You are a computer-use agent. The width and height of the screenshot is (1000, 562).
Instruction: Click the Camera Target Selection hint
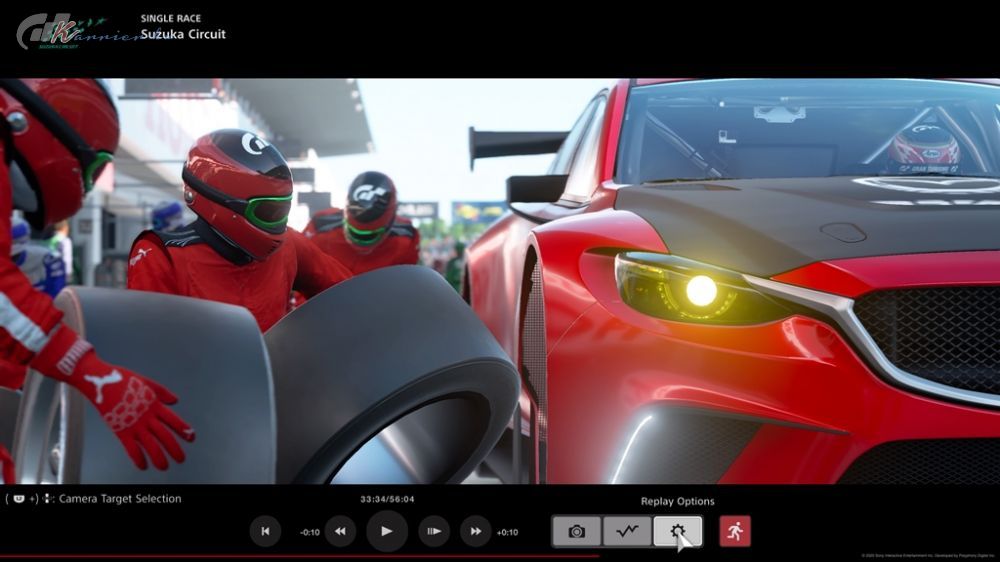click(93, 499)
